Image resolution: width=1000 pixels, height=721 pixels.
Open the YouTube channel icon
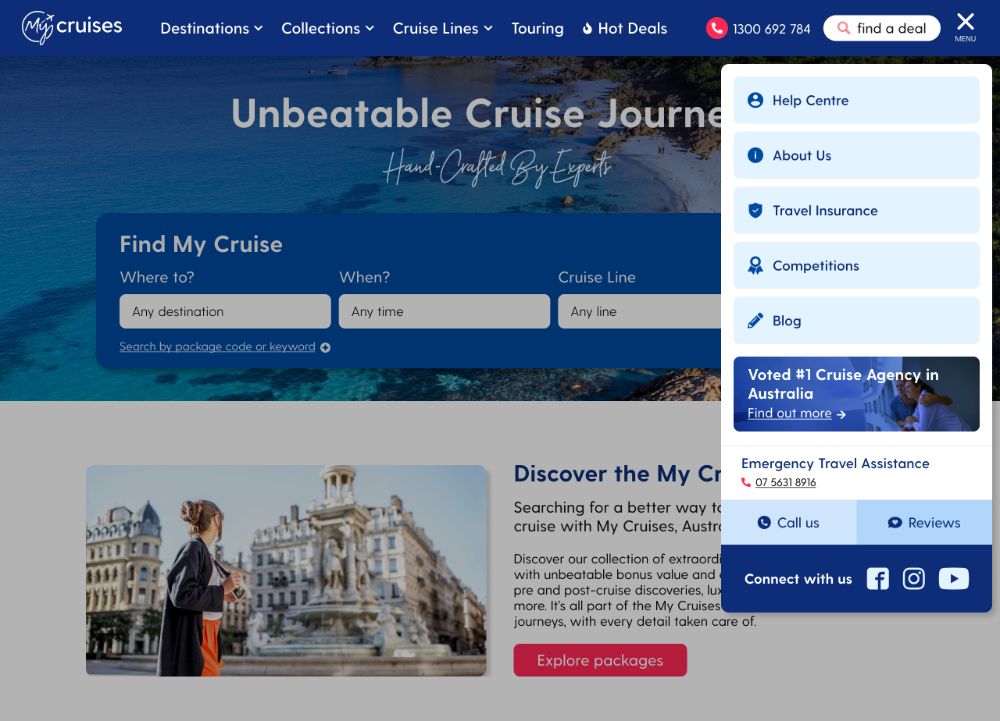click(953, 579)
